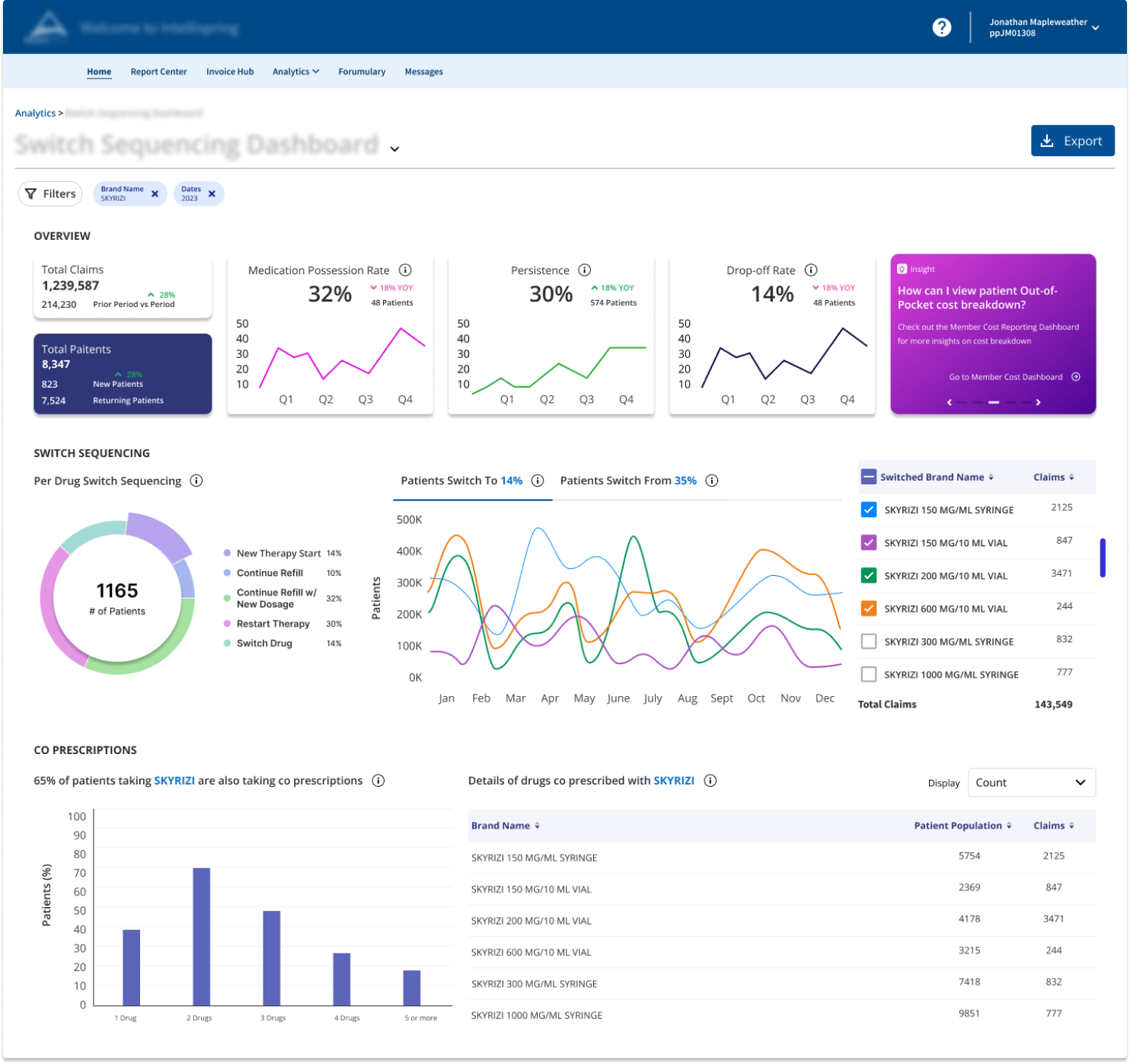Click Analytics breadcrumb link
The width and height of the screenshot is (1130, 1064).
(x=35, y=113)
